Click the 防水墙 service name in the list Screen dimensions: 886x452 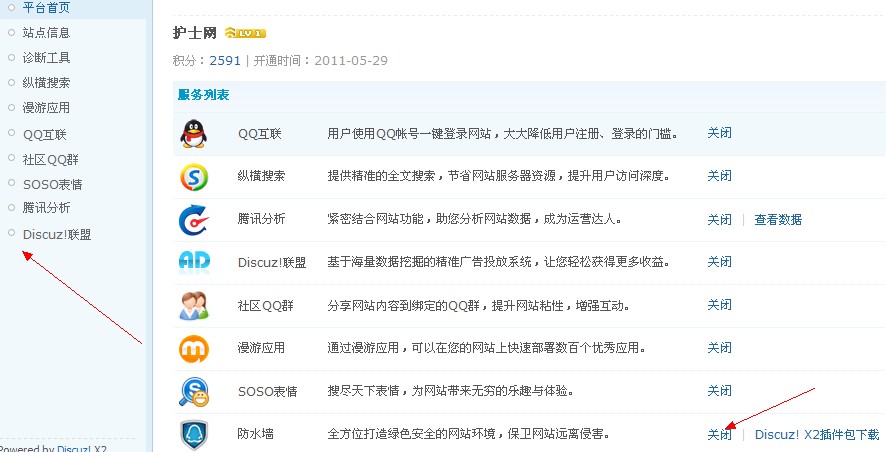pyautogui.click(x=255, y=434)
